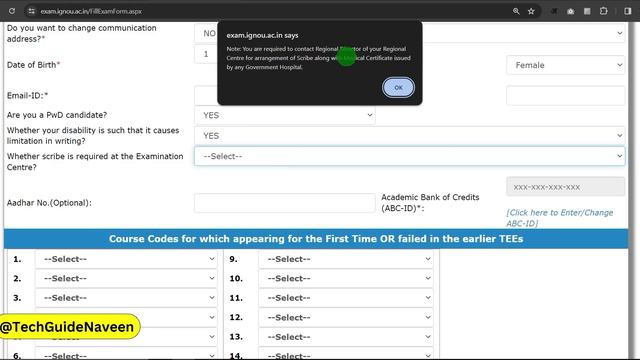This screenshot has height=360, width=640.
Task: Open course code dropdown number 10
Action: 346,278
